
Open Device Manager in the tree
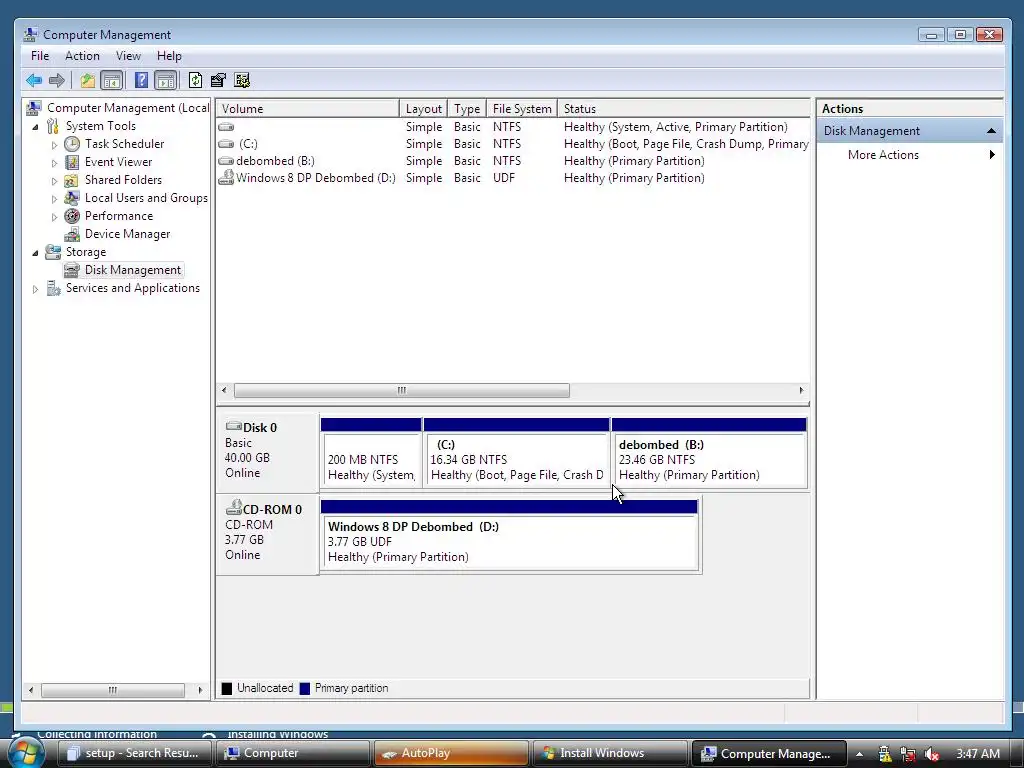point(127,234)
